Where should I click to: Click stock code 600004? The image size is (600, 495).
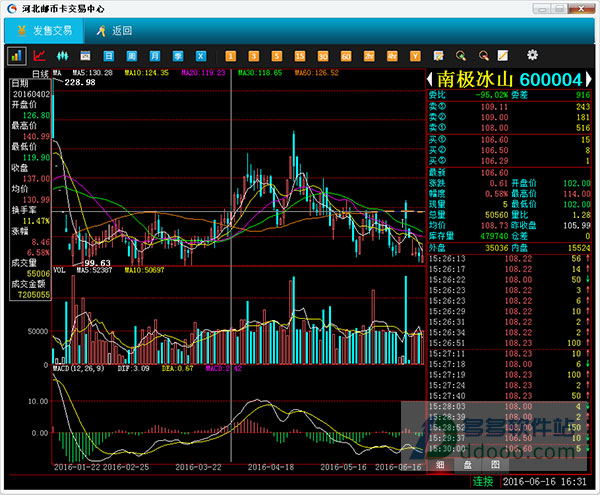(551, 80)
